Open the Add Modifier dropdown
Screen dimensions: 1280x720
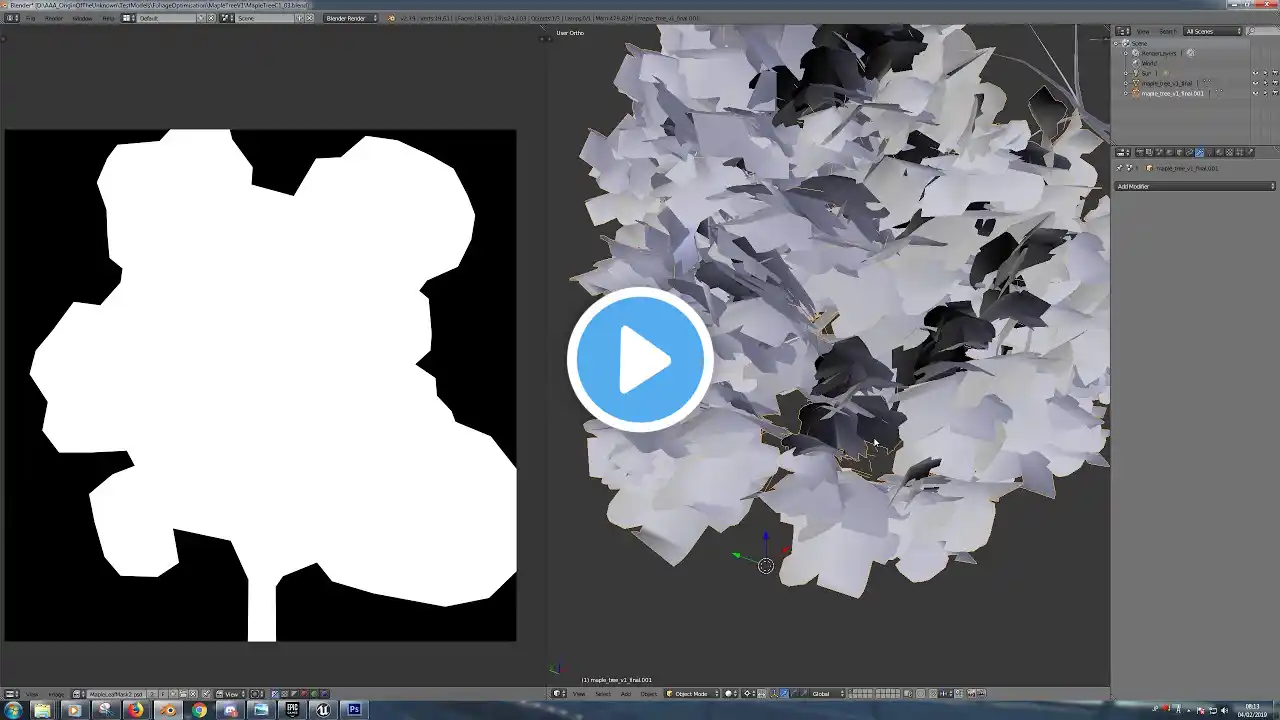point(1195,186)
